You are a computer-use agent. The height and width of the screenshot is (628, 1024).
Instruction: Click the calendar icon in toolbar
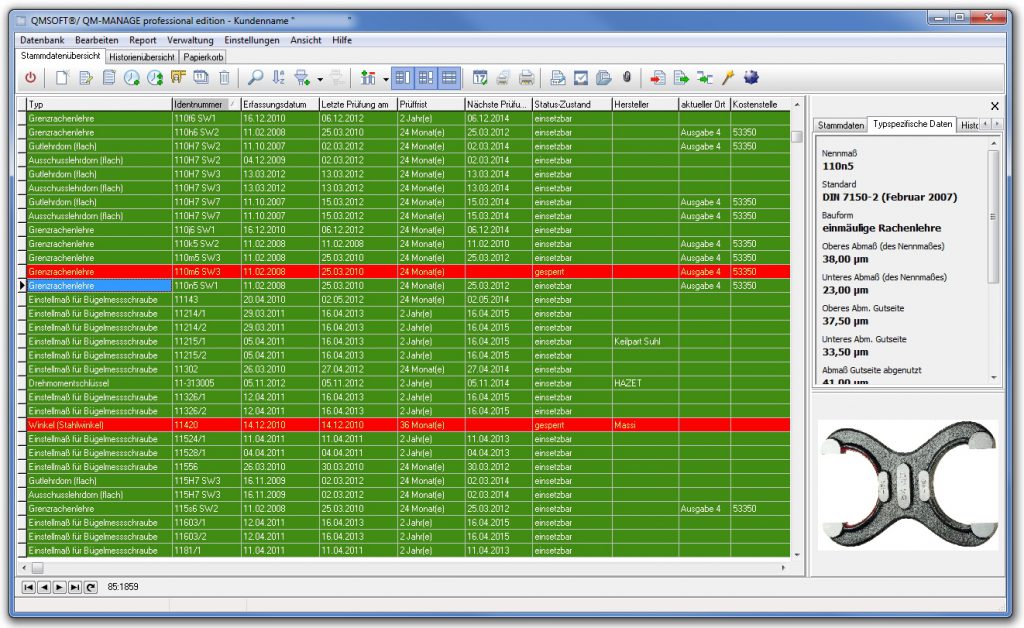point(479,77)
